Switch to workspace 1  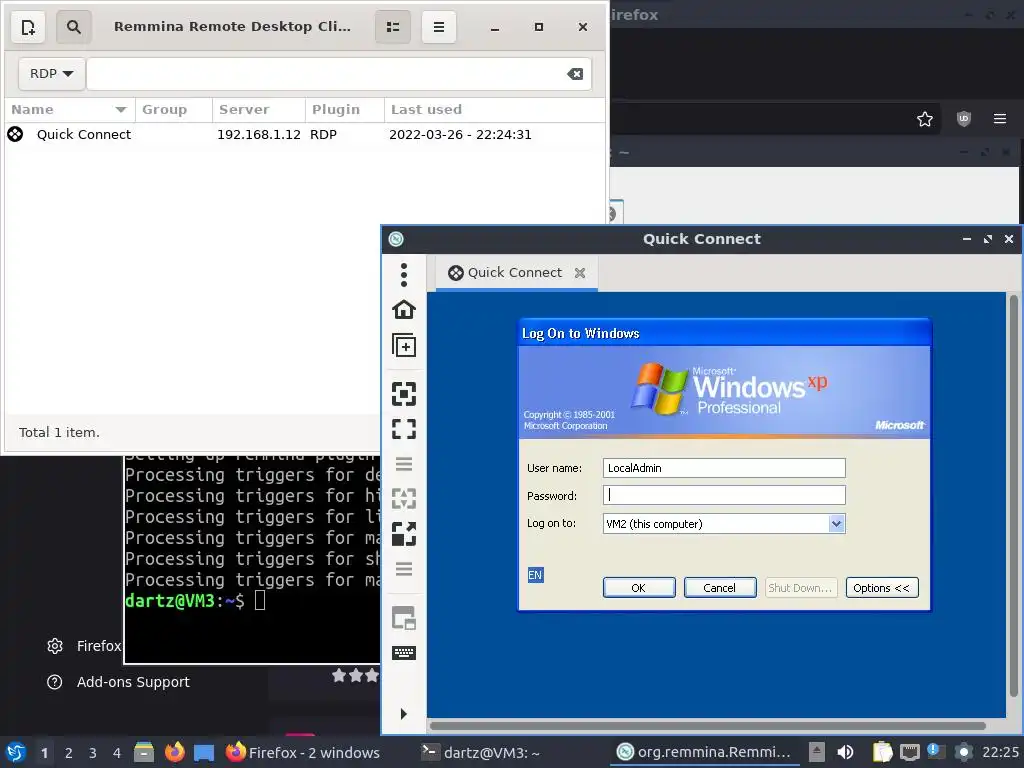[44, 753]
